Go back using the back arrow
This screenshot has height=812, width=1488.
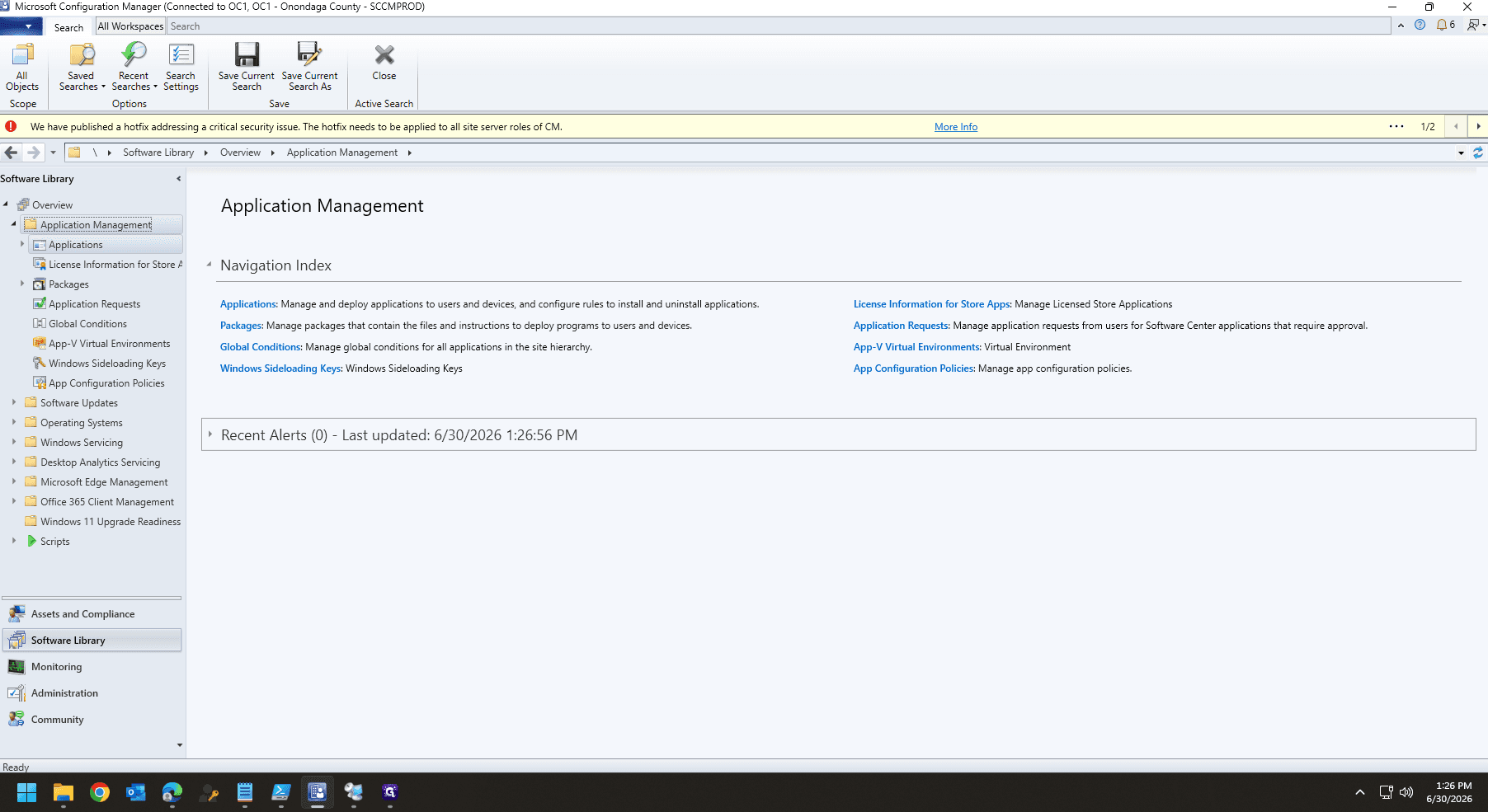pyautogui.click(x=11, y=153)
